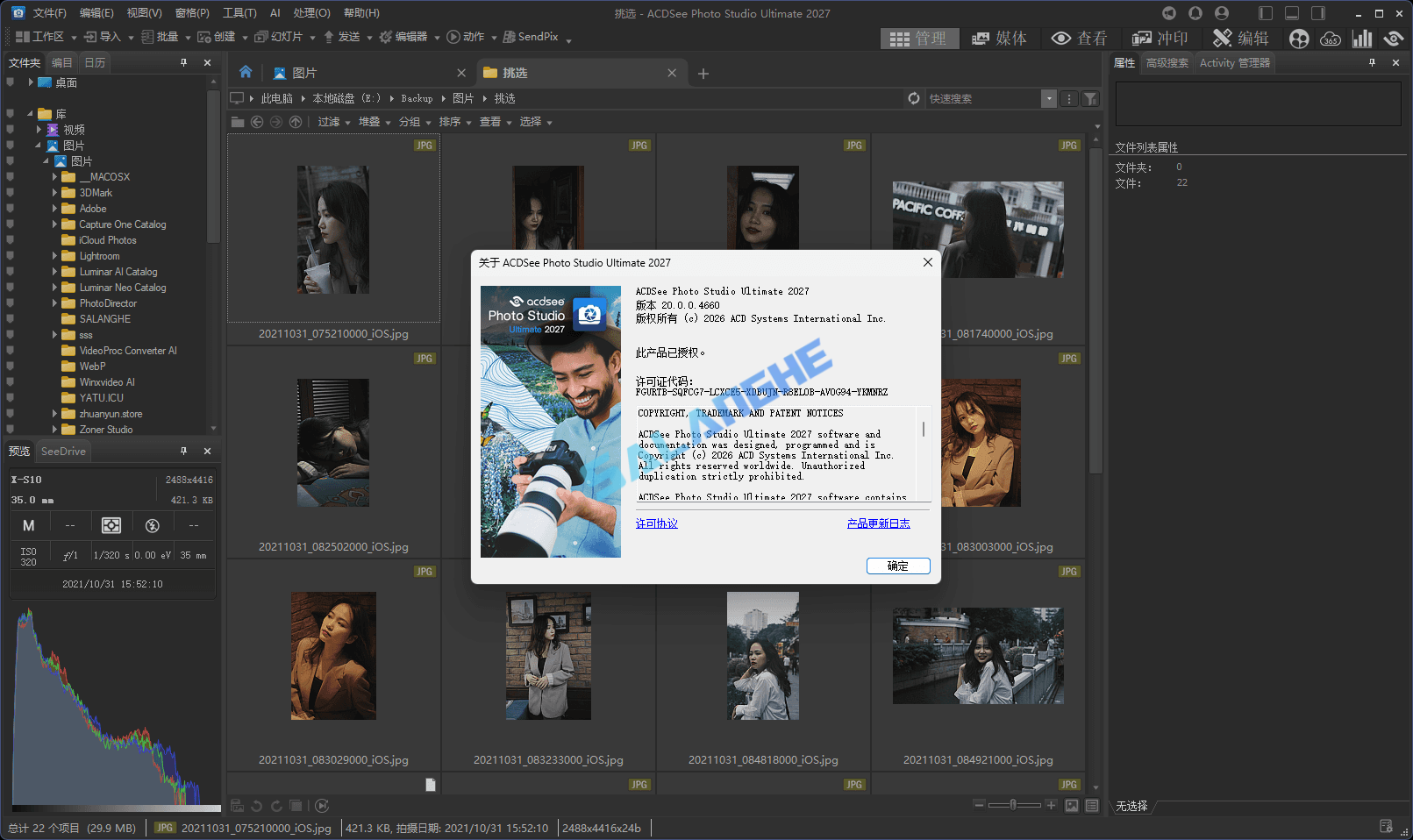Screen dimensions: 1413x840
Task: Close the 图片 tab
Action: [461, 73]
